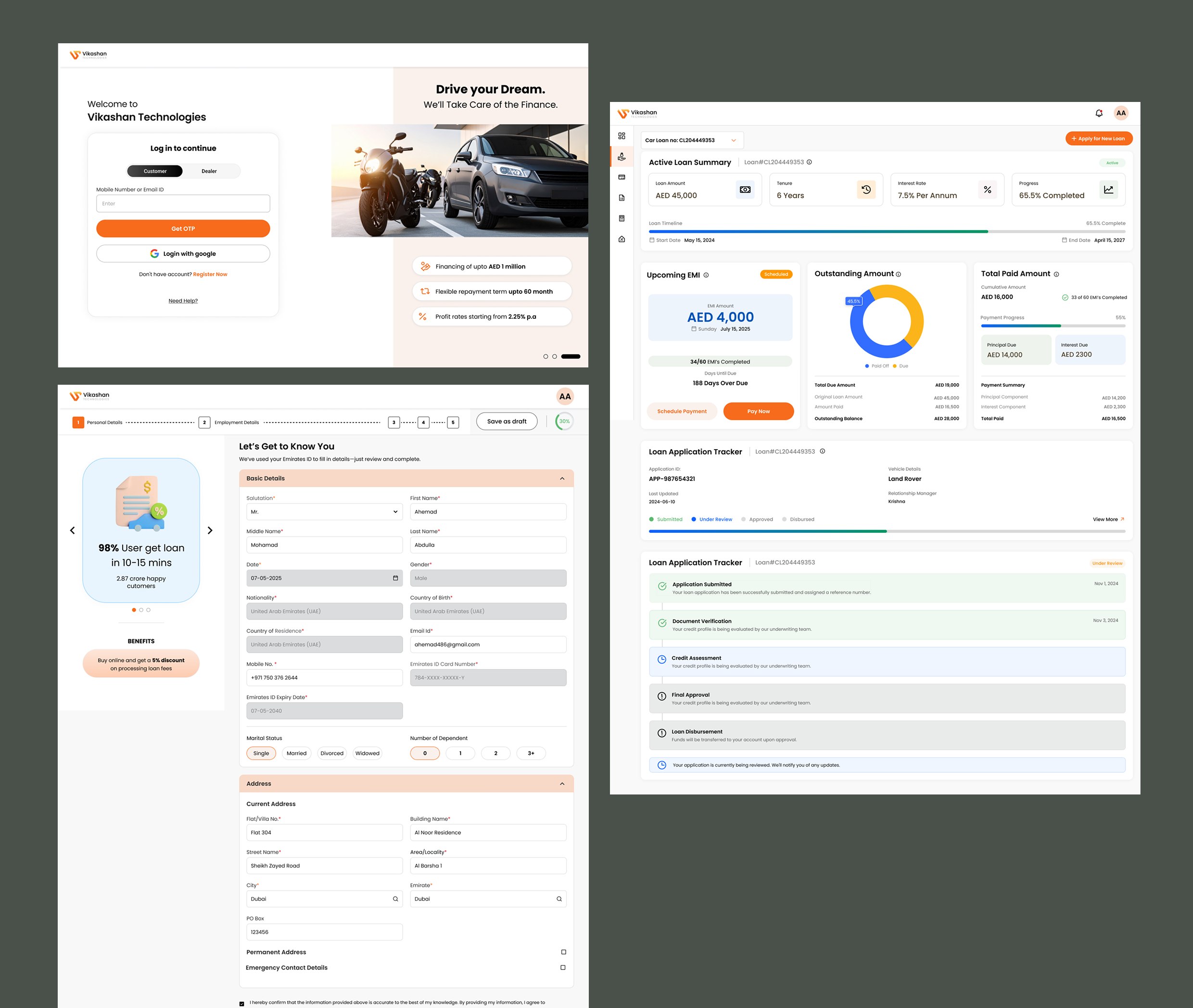
Task: Select the last login carousel indicator
Action: pyautogui.click(x=571, y=356)
